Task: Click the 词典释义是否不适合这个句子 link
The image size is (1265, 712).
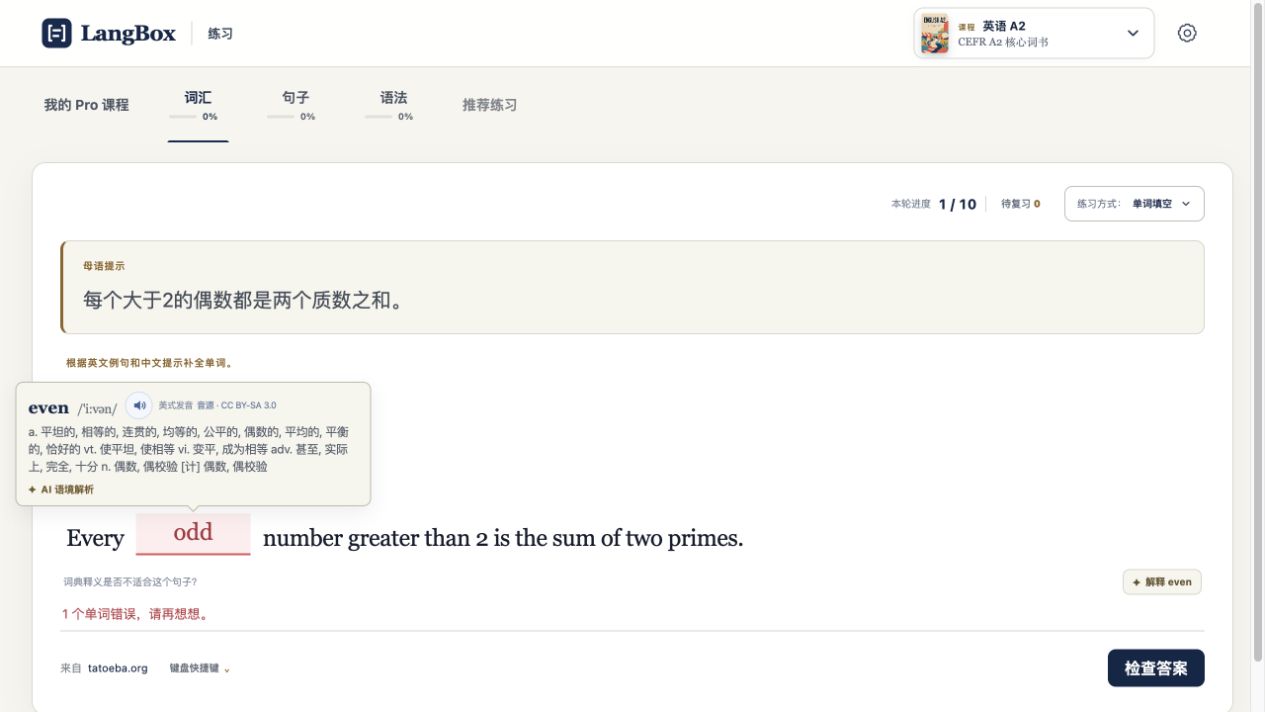Action: (130, 582)
